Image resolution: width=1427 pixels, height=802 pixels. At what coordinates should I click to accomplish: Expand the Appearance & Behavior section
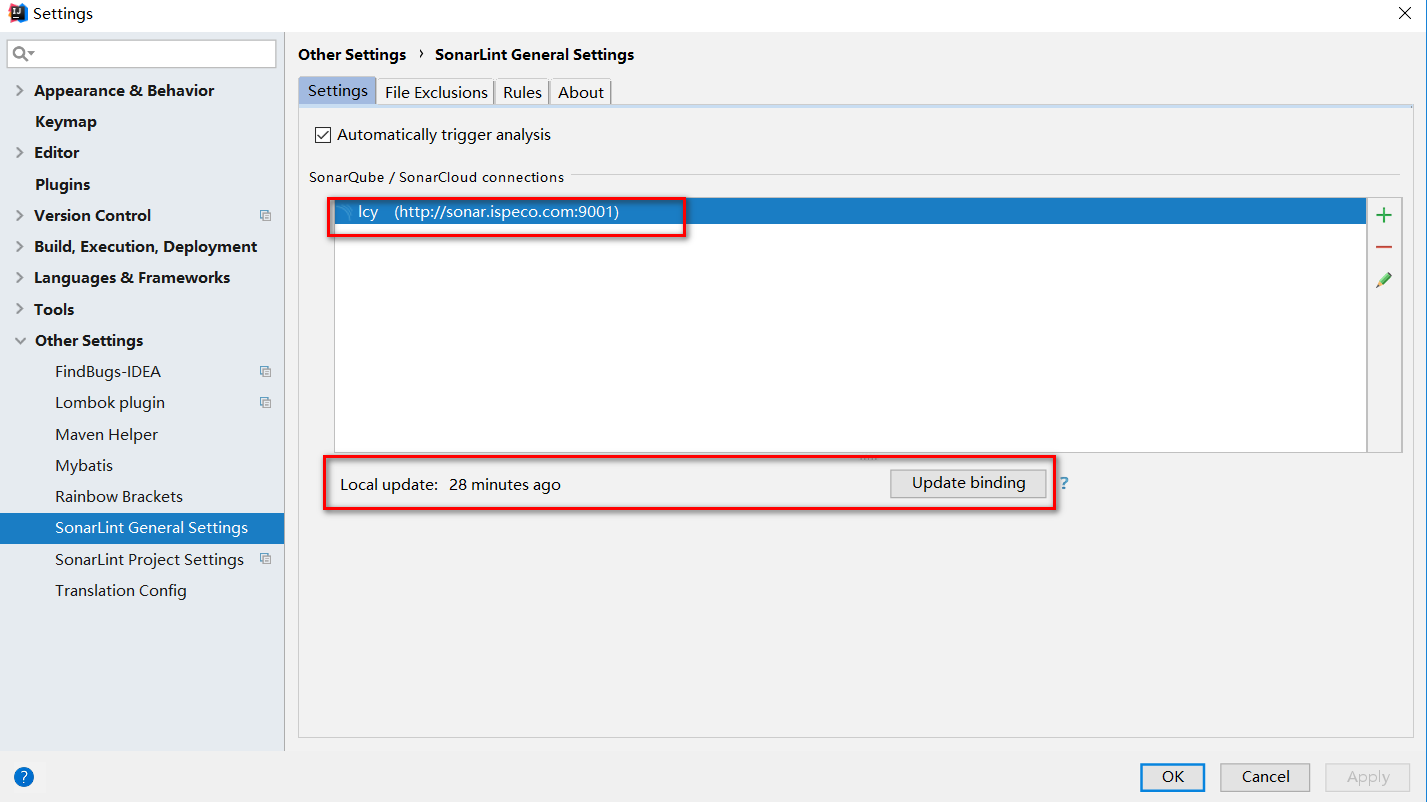[x=20, y=90]
